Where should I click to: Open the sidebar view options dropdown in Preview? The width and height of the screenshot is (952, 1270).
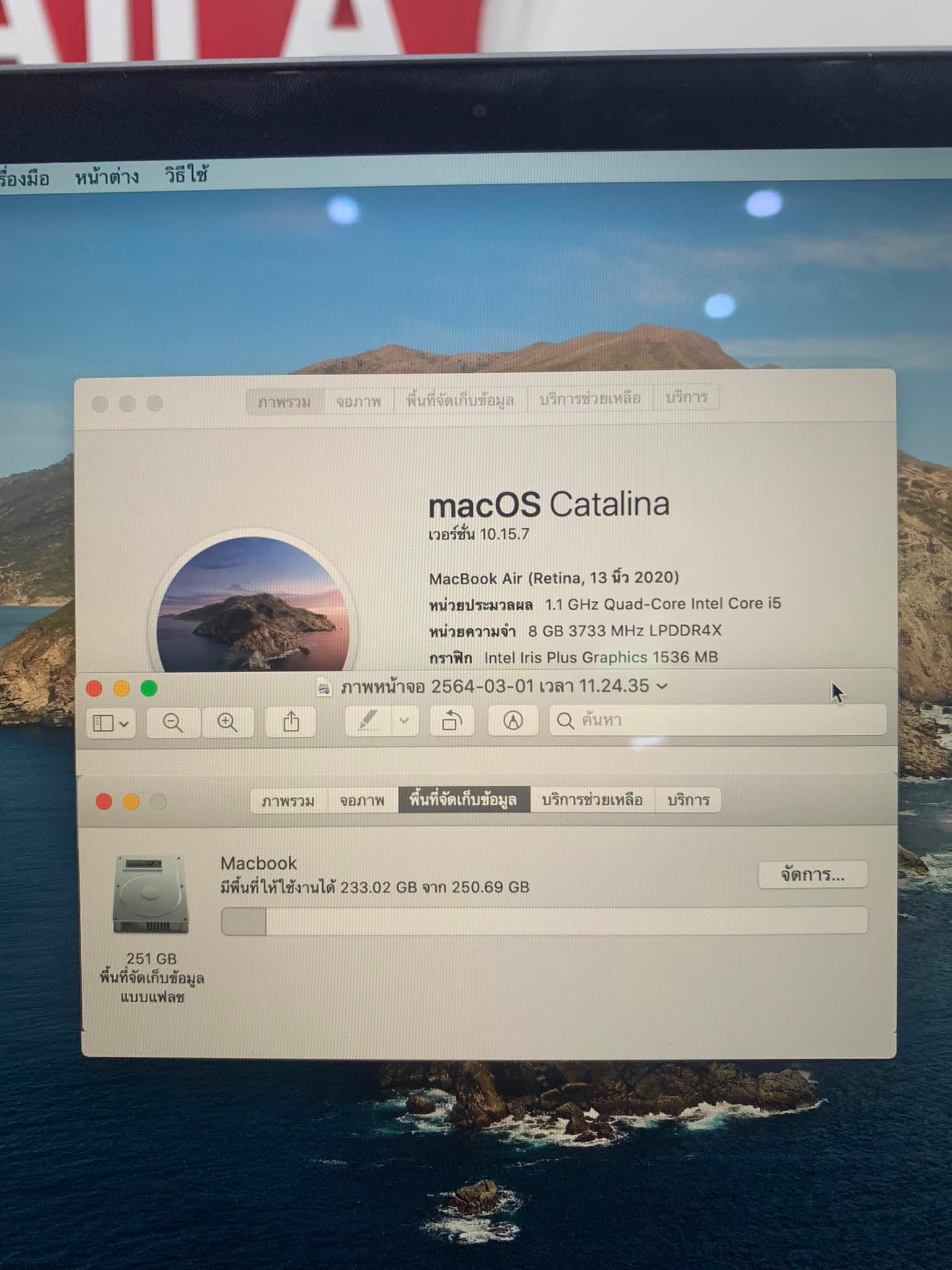click(x=111, y=723)
